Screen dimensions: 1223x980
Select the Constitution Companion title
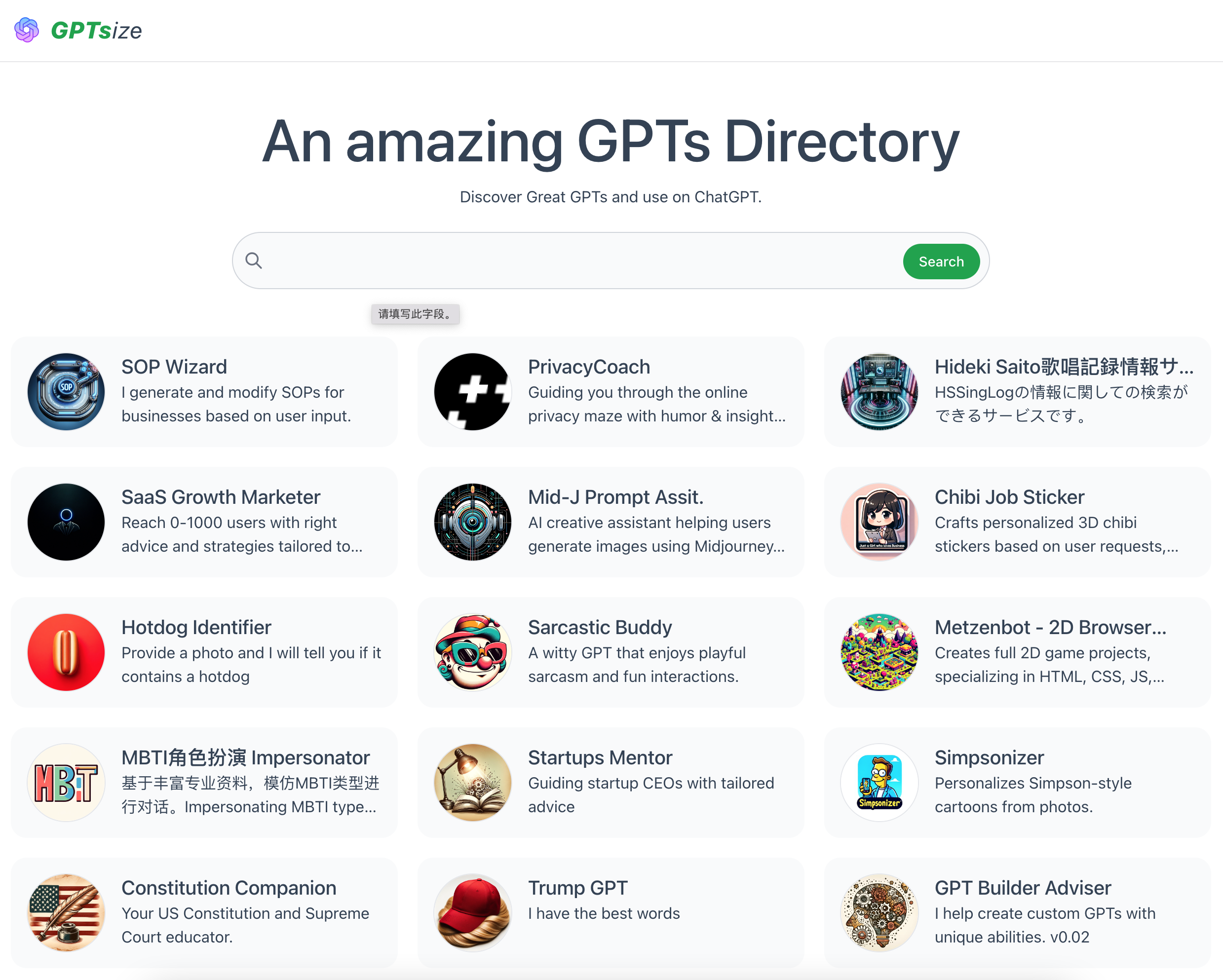(229, 888)
